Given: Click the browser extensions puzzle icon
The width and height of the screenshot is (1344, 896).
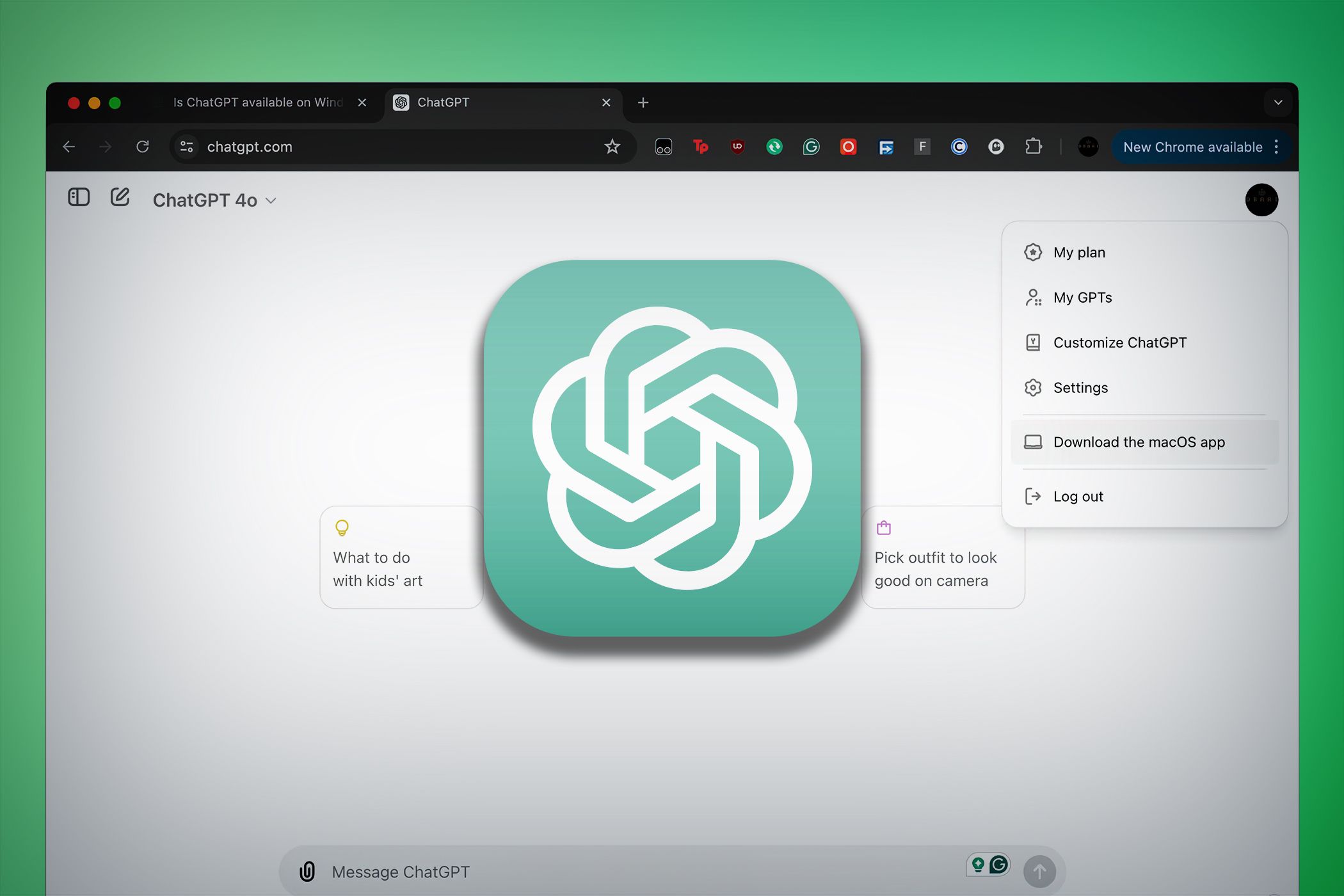Looking at the screenshot, I should tap(1032, 147).
